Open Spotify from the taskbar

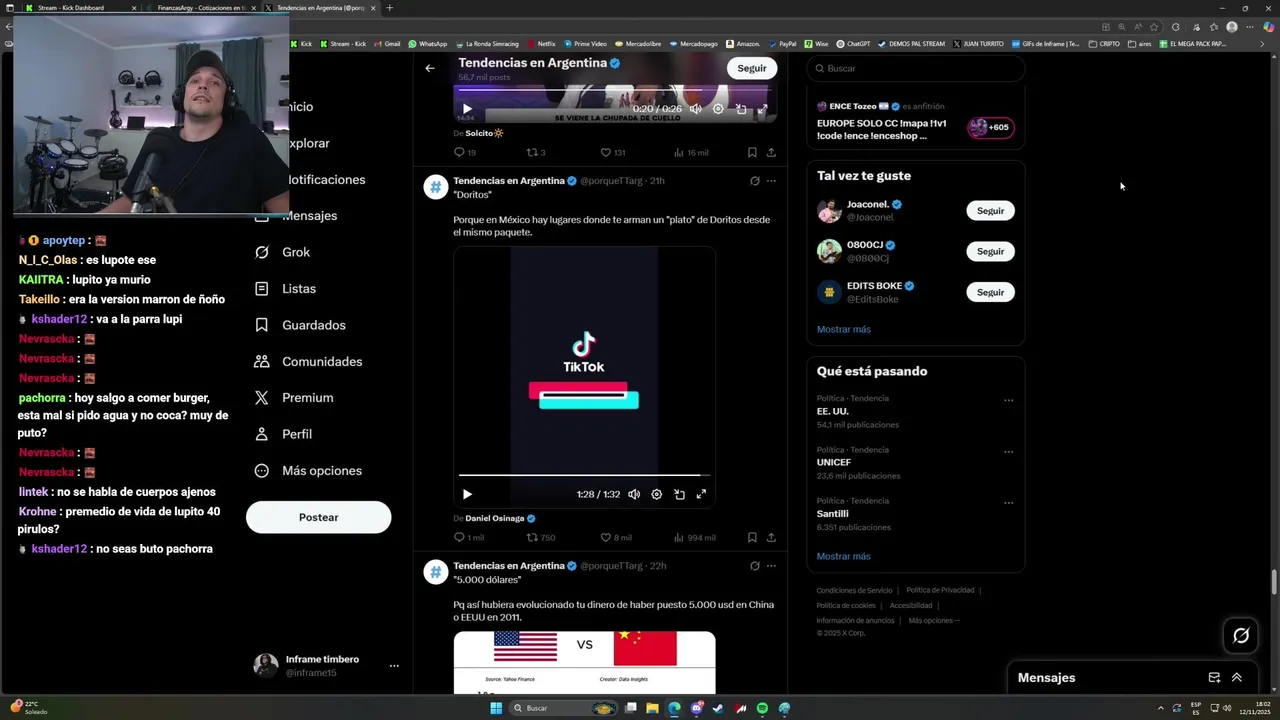pos(762,708)
